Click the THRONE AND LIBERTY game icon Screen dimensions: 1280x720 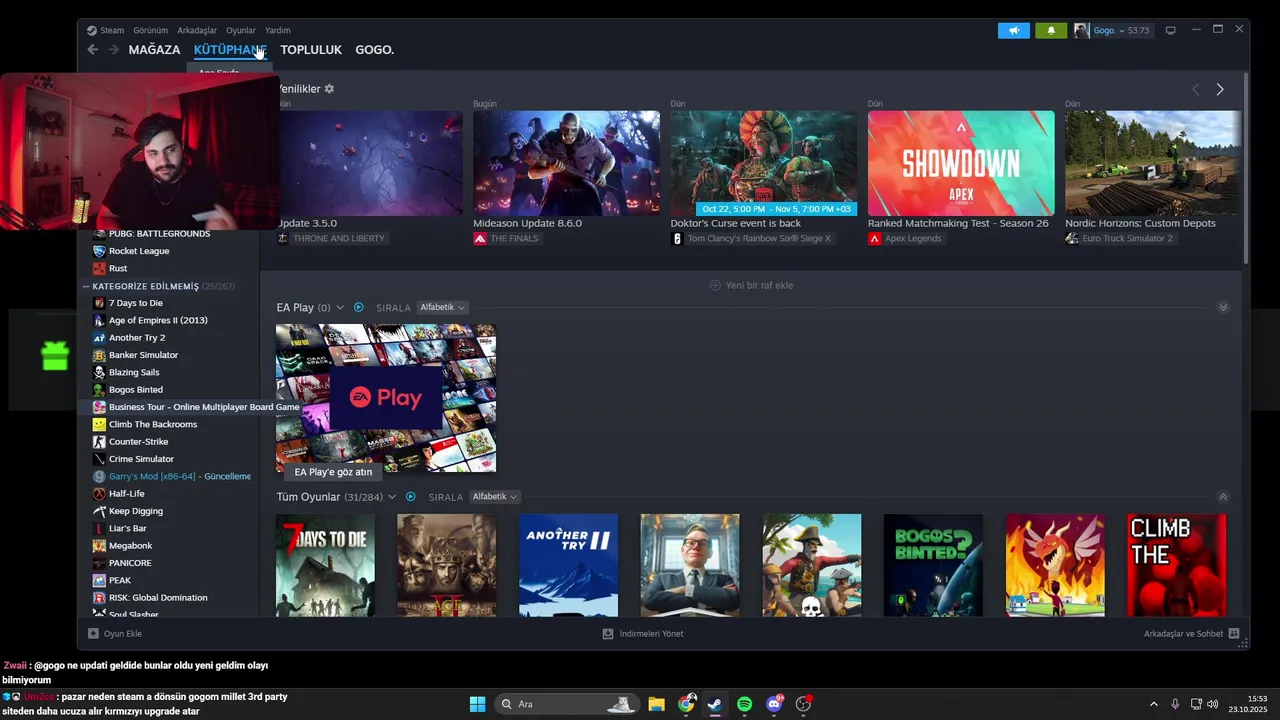(x=283, y=239)
